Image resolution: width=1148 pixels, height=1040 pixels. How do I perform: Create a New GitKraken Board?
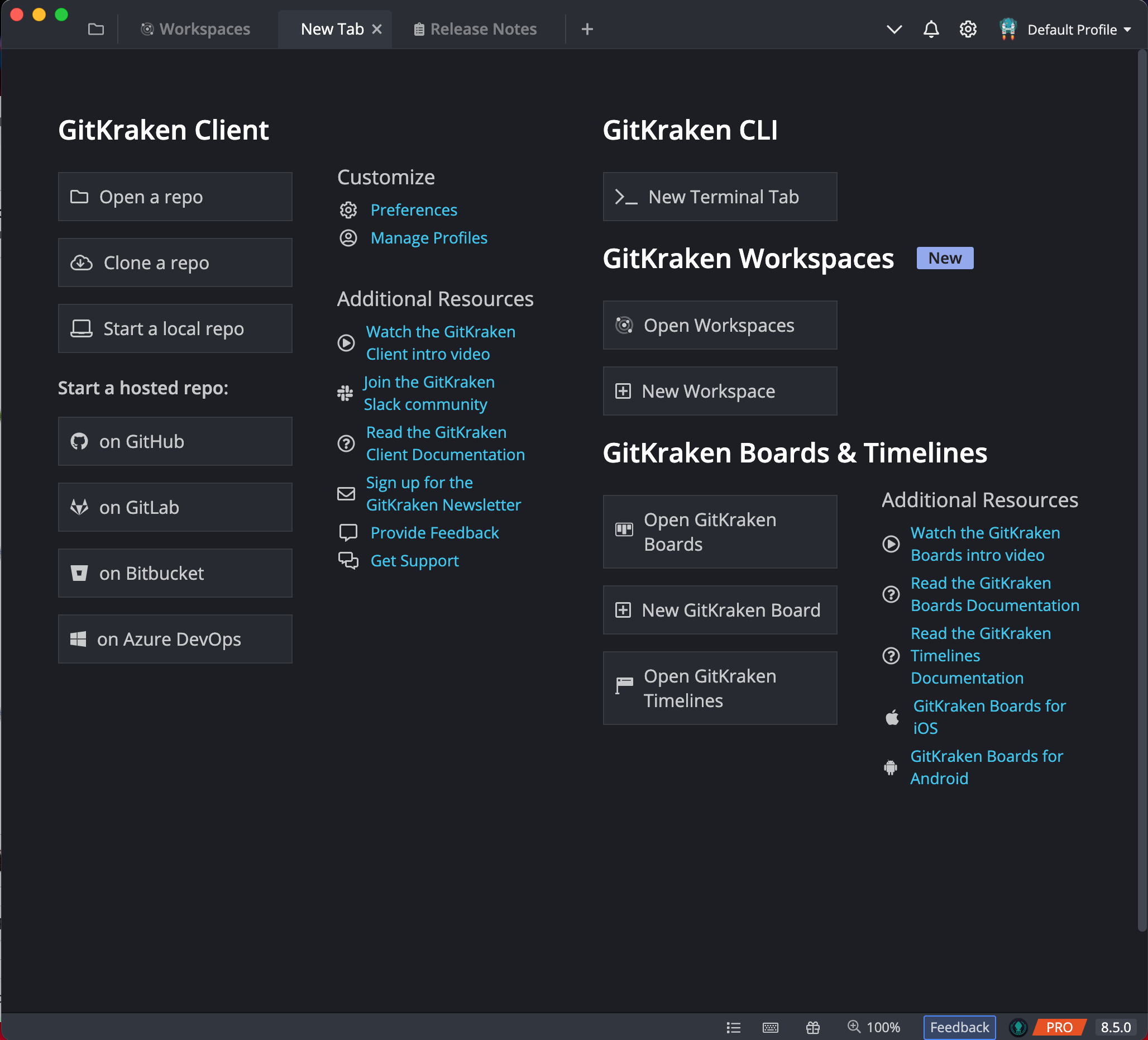[x=720, y=610]
